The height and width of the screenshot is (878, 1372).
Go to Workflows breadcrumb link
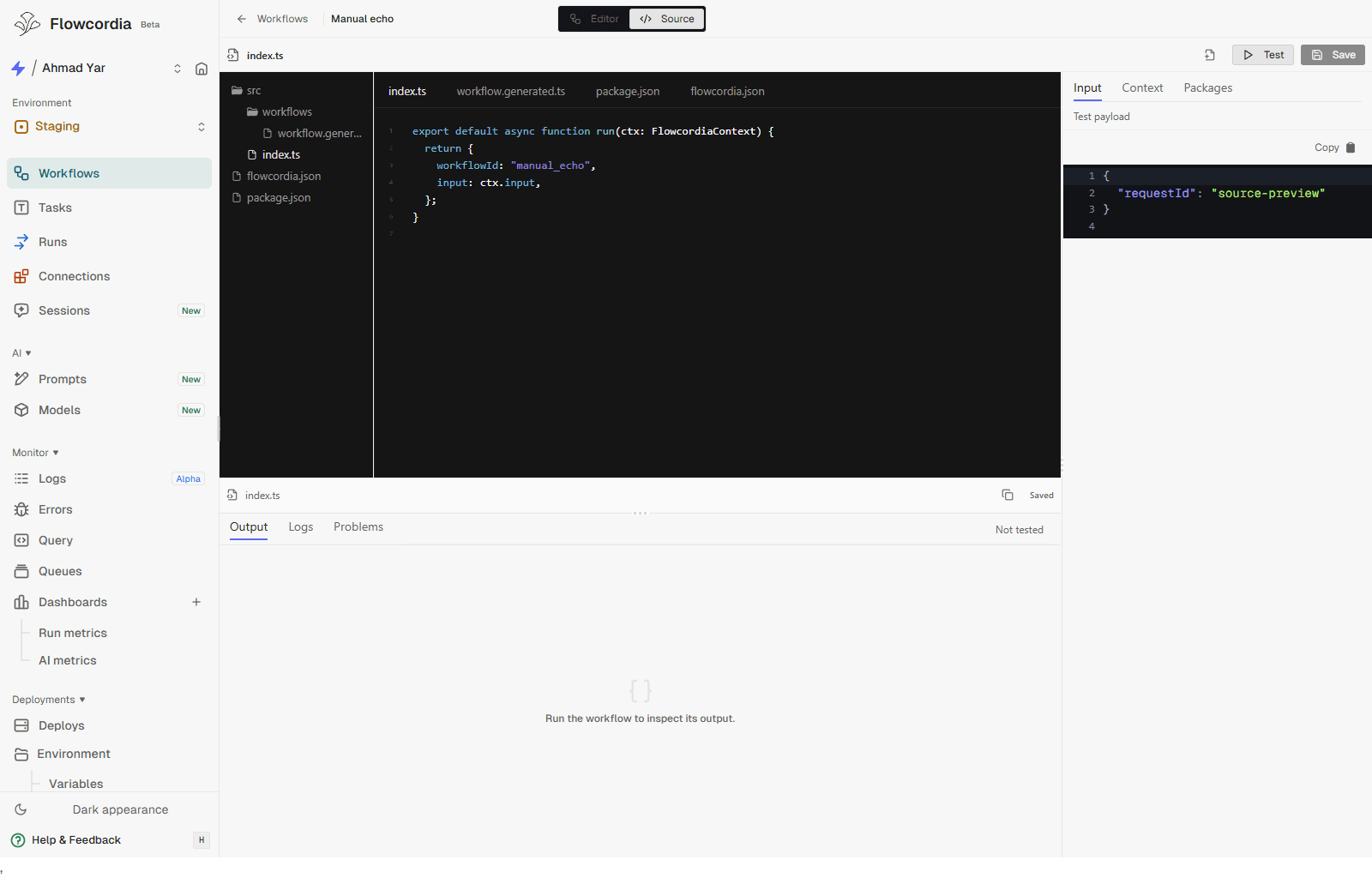click(x=282, y=19)
